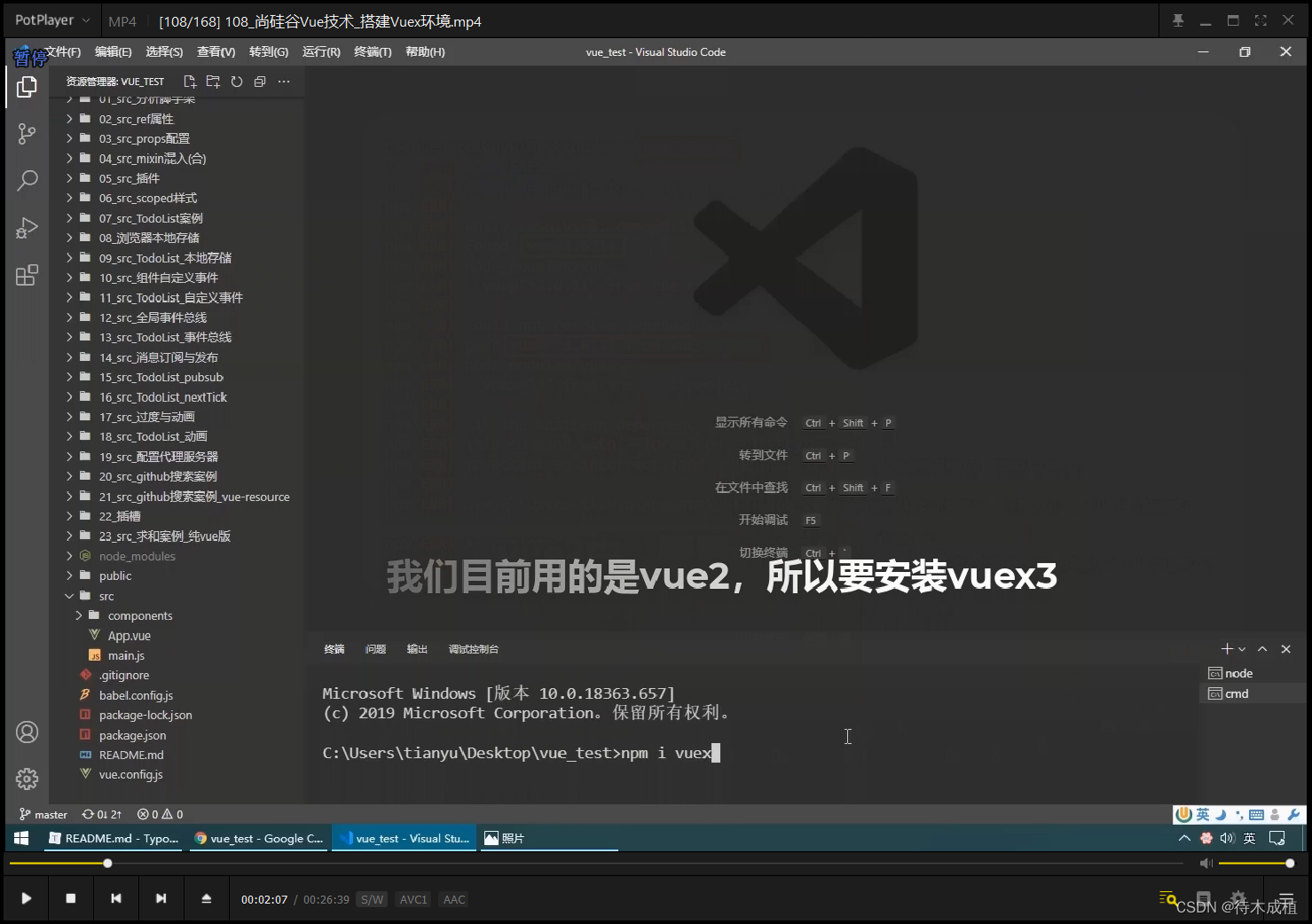Create a new file in explorer
Image resolution: width=1312 pixels, height=924 pixels.
(x=190, y=82)
